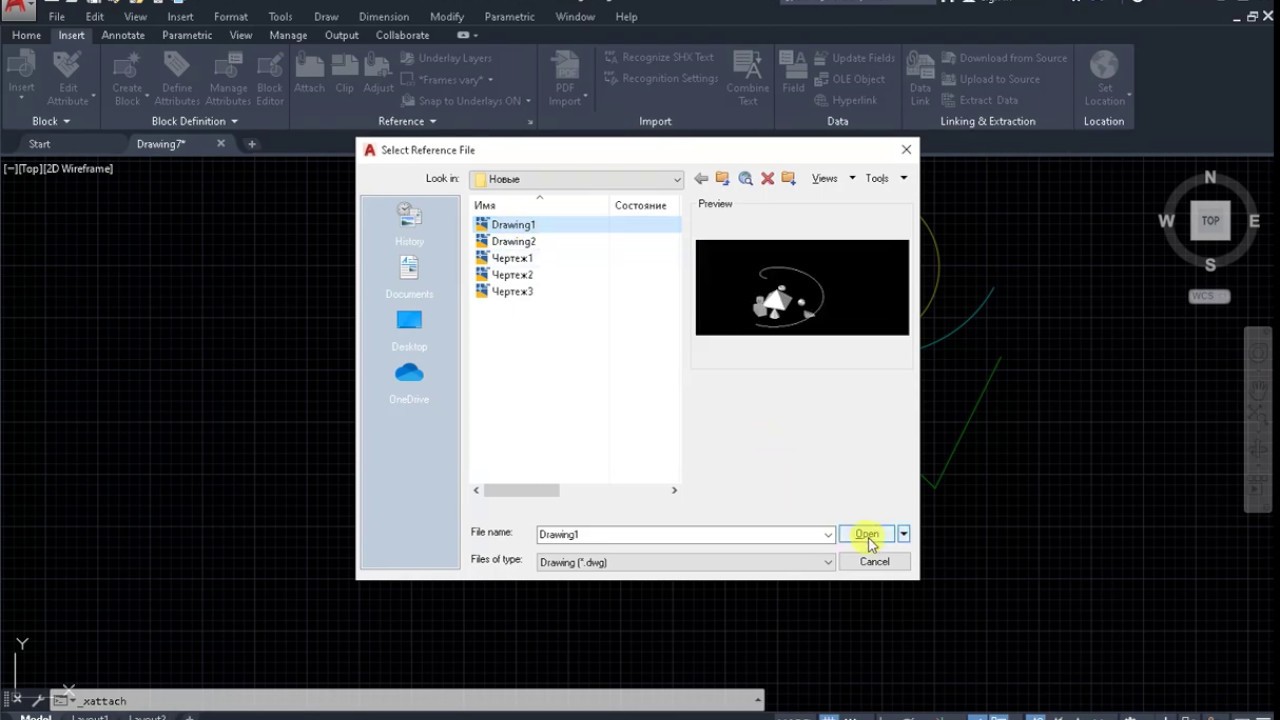Viewport: 1280px width, 720px height.
Task: Switch to the Home ribbon tab
Action: (26, 35)
